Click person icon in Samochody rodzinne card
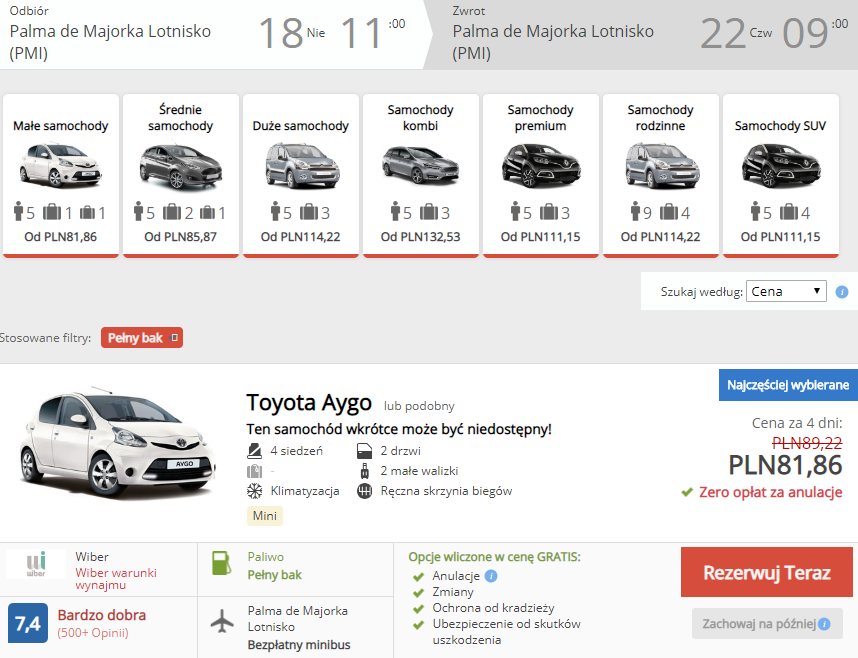 [x=635, y=211]
